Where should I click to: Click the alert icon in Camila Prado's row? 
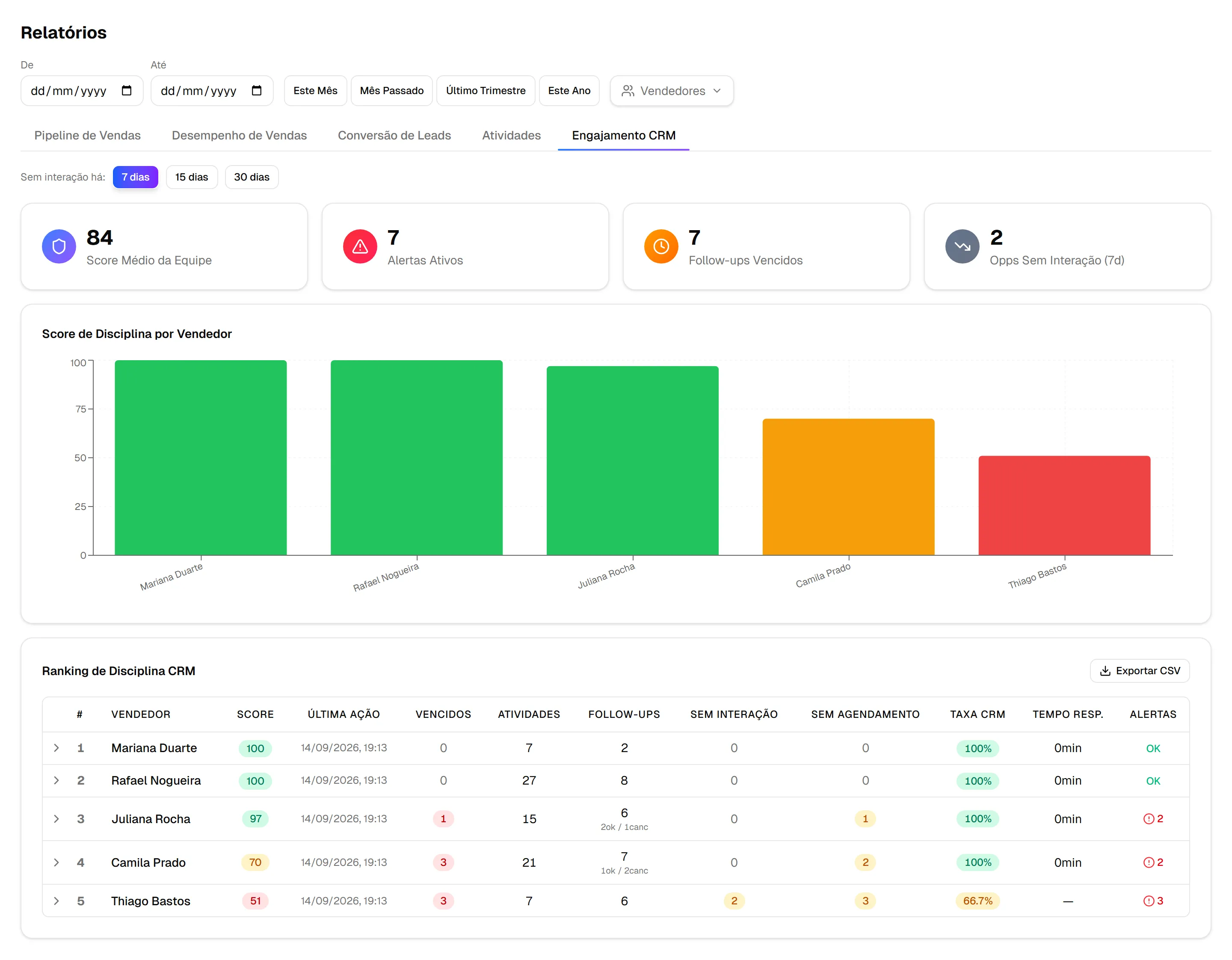pyautogui.click(x=1149, y=862)
